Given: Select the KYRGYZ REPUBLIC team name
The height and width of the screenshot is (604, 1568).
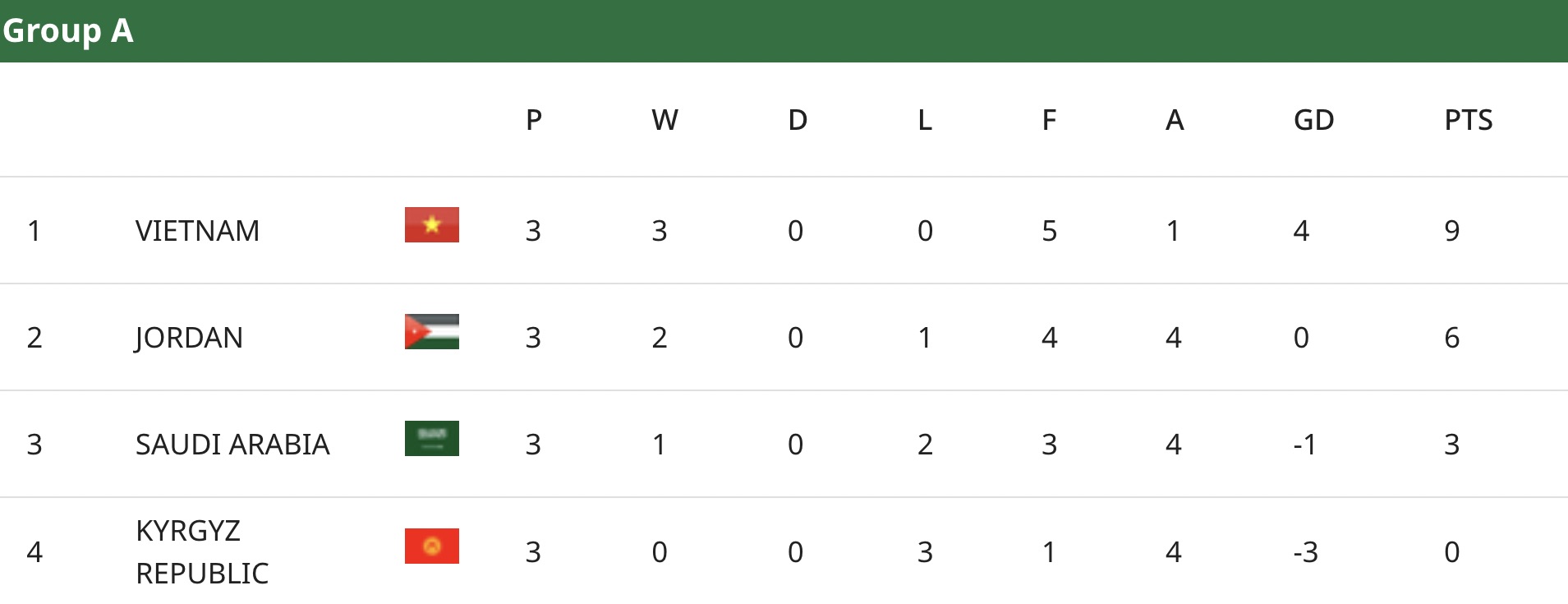Looking at the screenshot, I should click(x=202, y=551).
